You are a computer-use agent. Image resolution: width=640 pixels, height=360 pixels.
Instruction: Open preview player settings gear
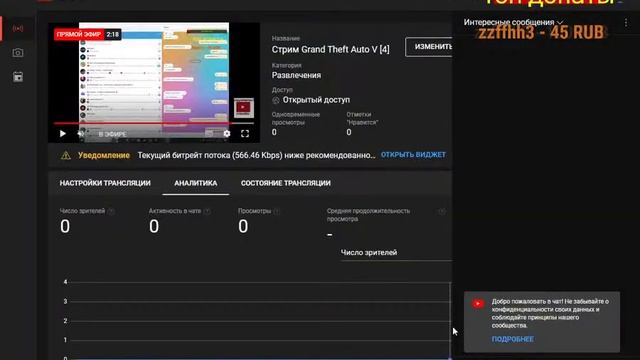tap(227, 133)
